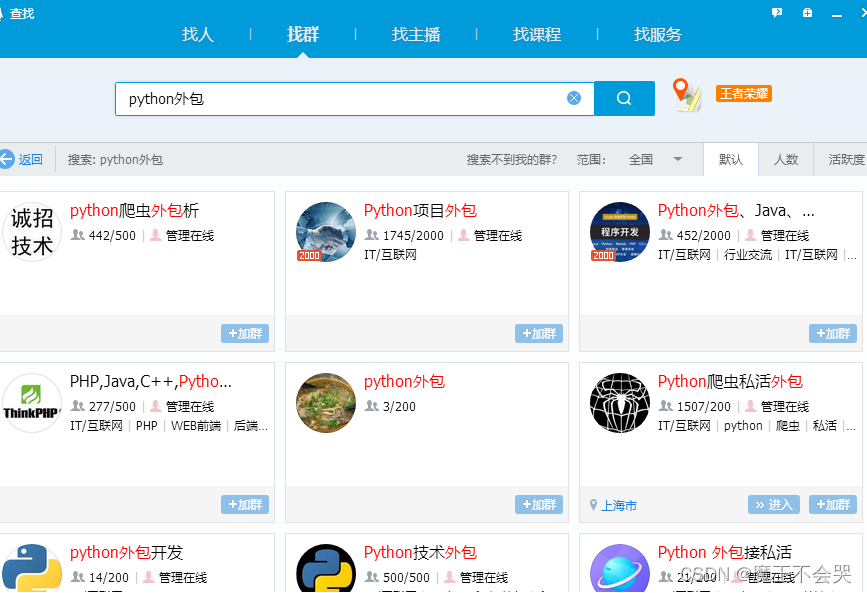The height and width of the screenshot is (593, 867).
Task: Open the nearby map location icon
Action: tap(686, 95)
